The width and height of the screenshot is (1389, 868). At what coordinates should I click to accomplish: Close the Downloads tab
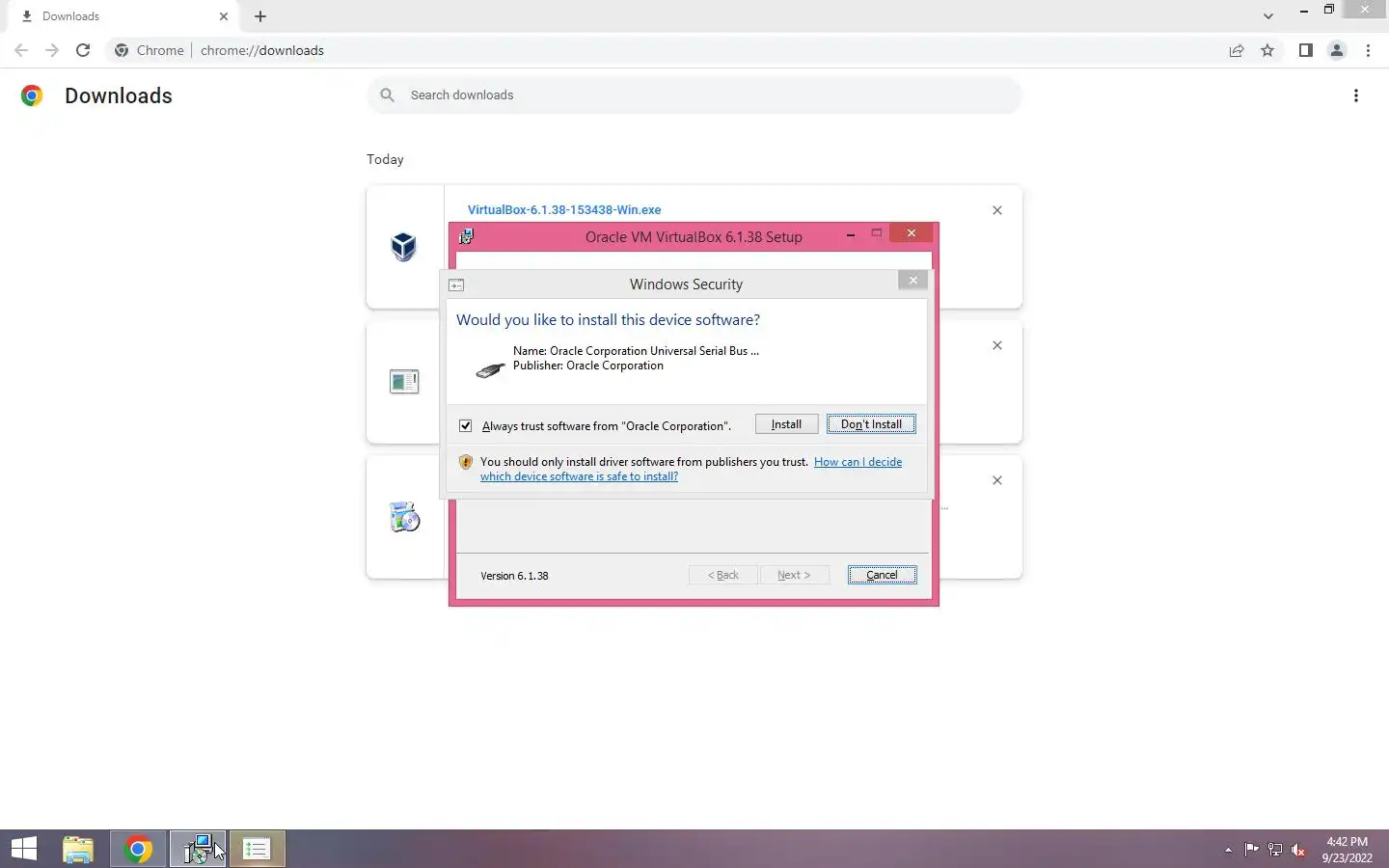click(224, 16)
